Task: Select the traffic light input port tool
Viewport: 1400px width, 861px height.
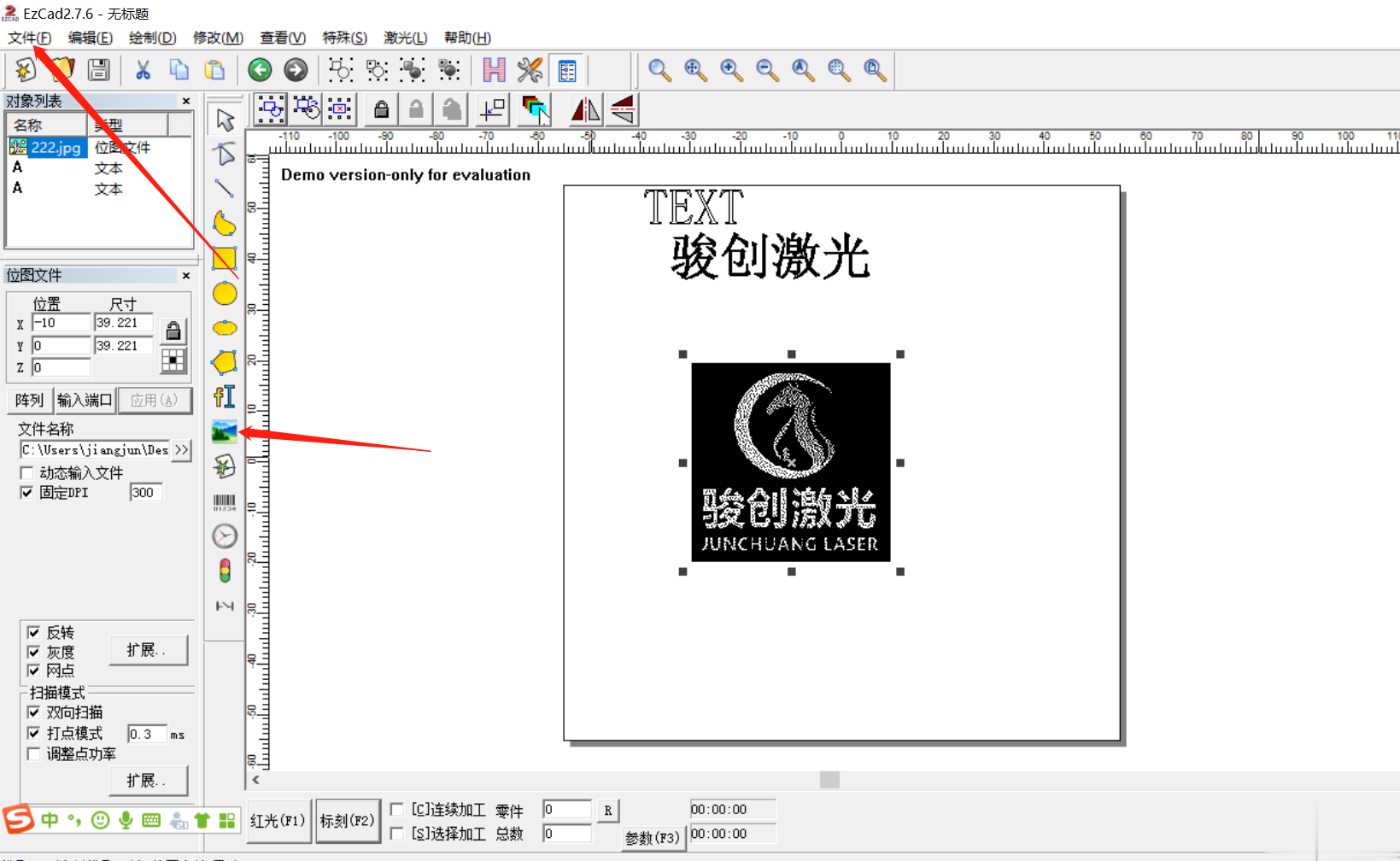Action: click(x=225, y=571)
